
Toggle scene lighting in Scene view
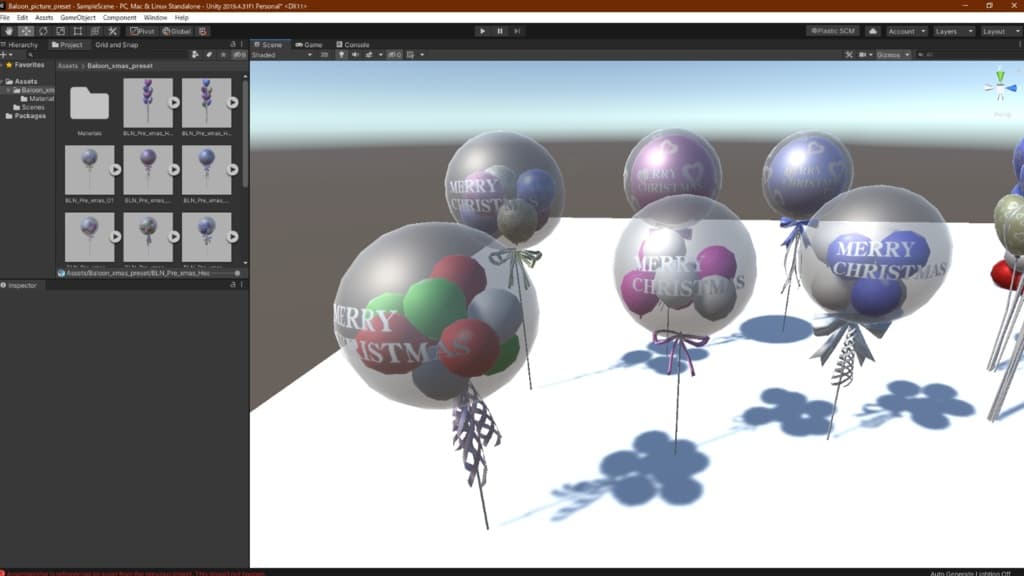pos(341,54)
